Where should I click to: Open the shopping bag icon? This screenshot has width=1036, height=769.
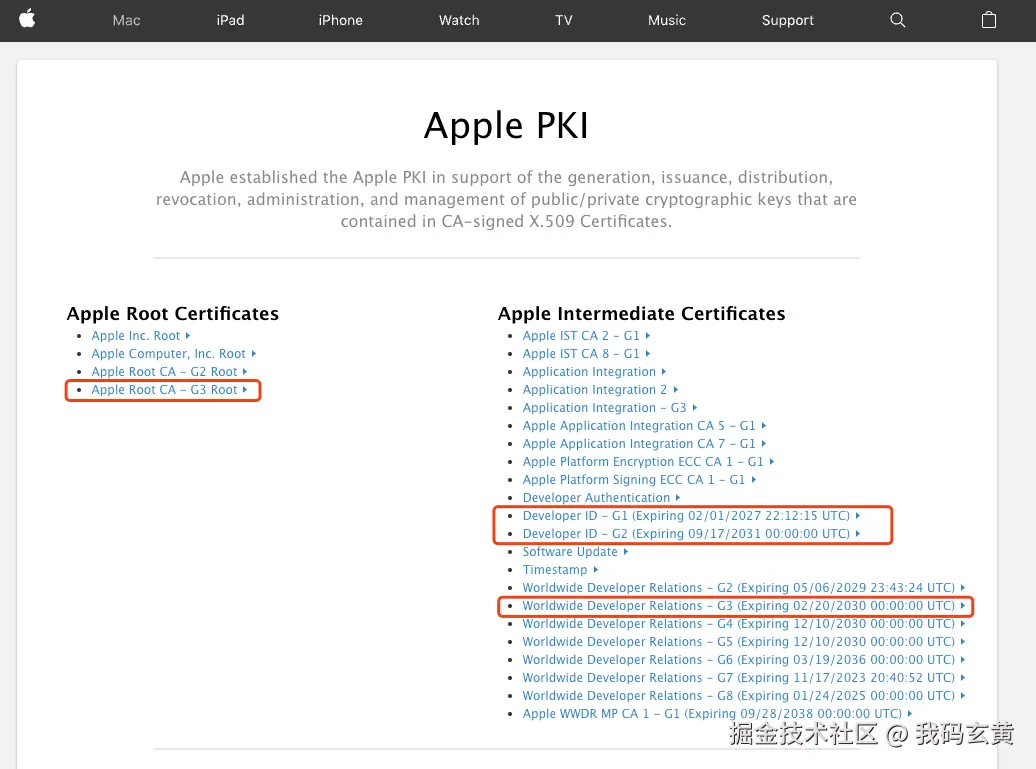point(988,20)
